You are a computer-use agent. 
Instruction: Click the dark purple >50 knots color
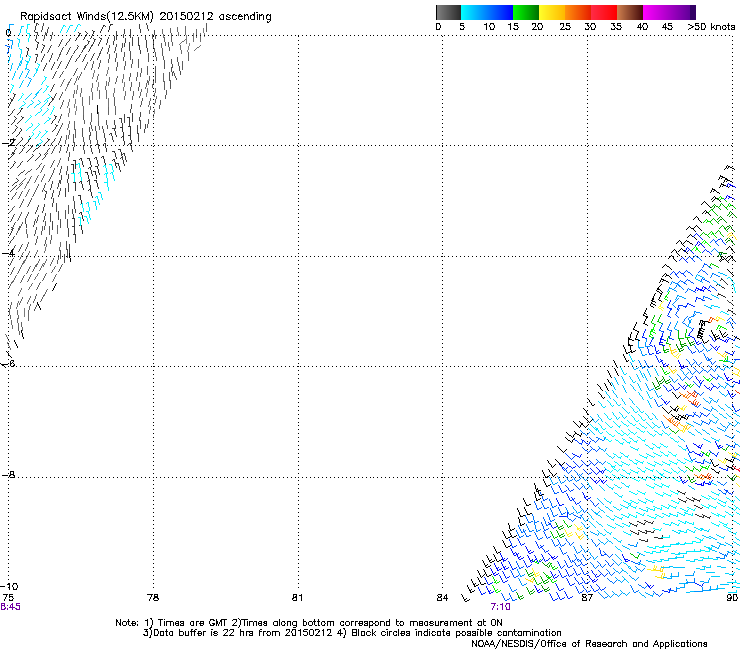point(693,12)
